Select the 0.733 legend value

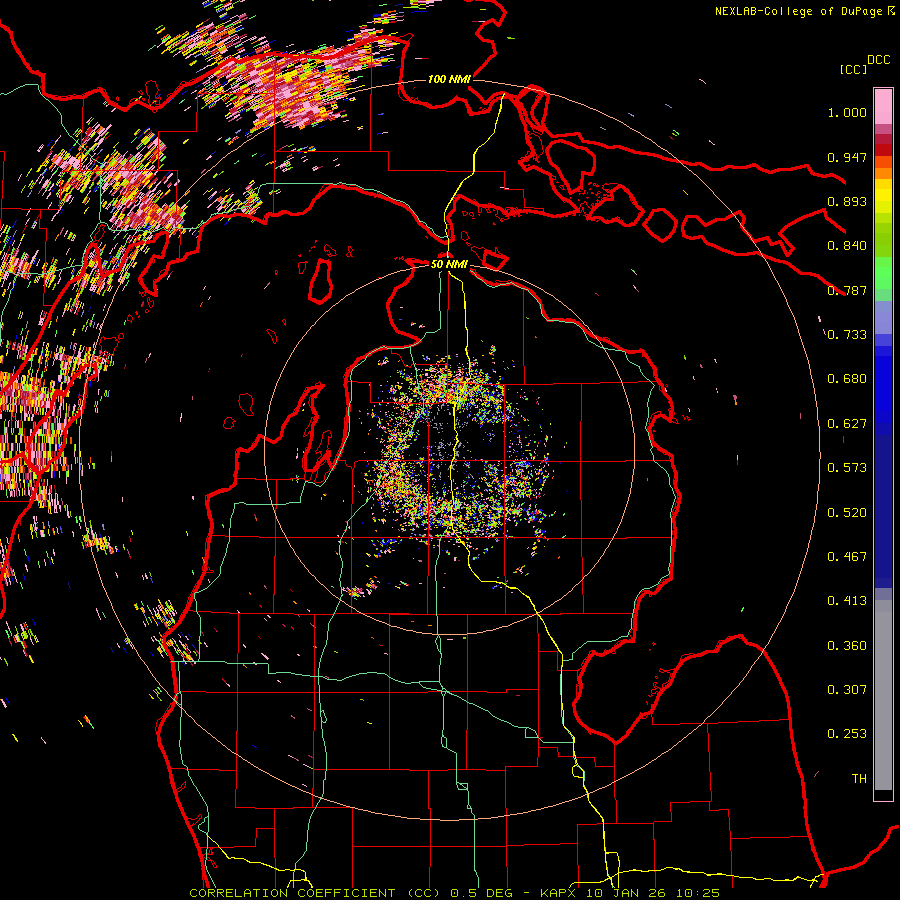pyautogui.click(x=847, y=335)
